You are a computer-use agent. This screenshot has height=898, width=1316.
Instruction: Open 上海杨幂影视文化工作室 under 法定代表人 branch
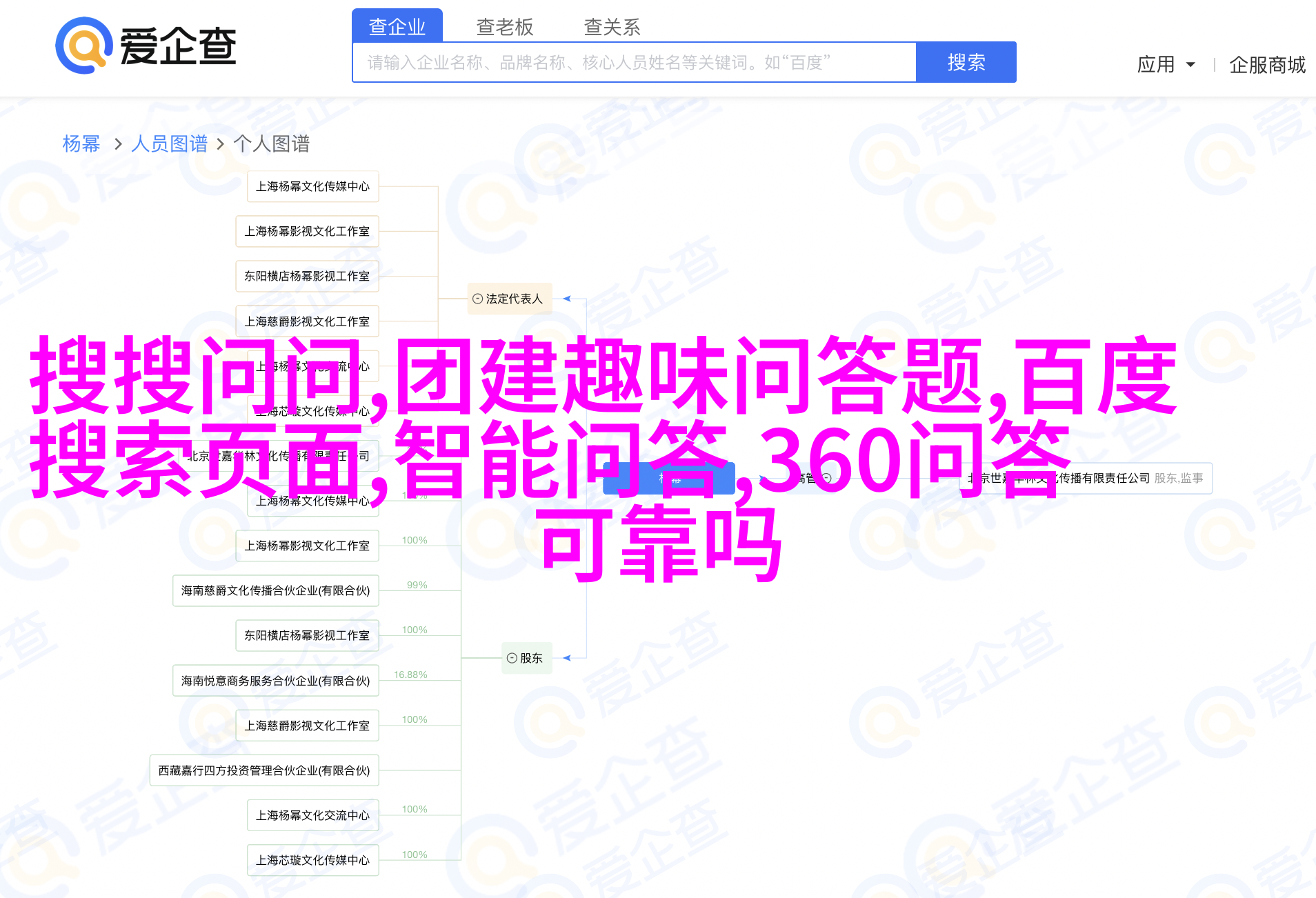point(308,231)
